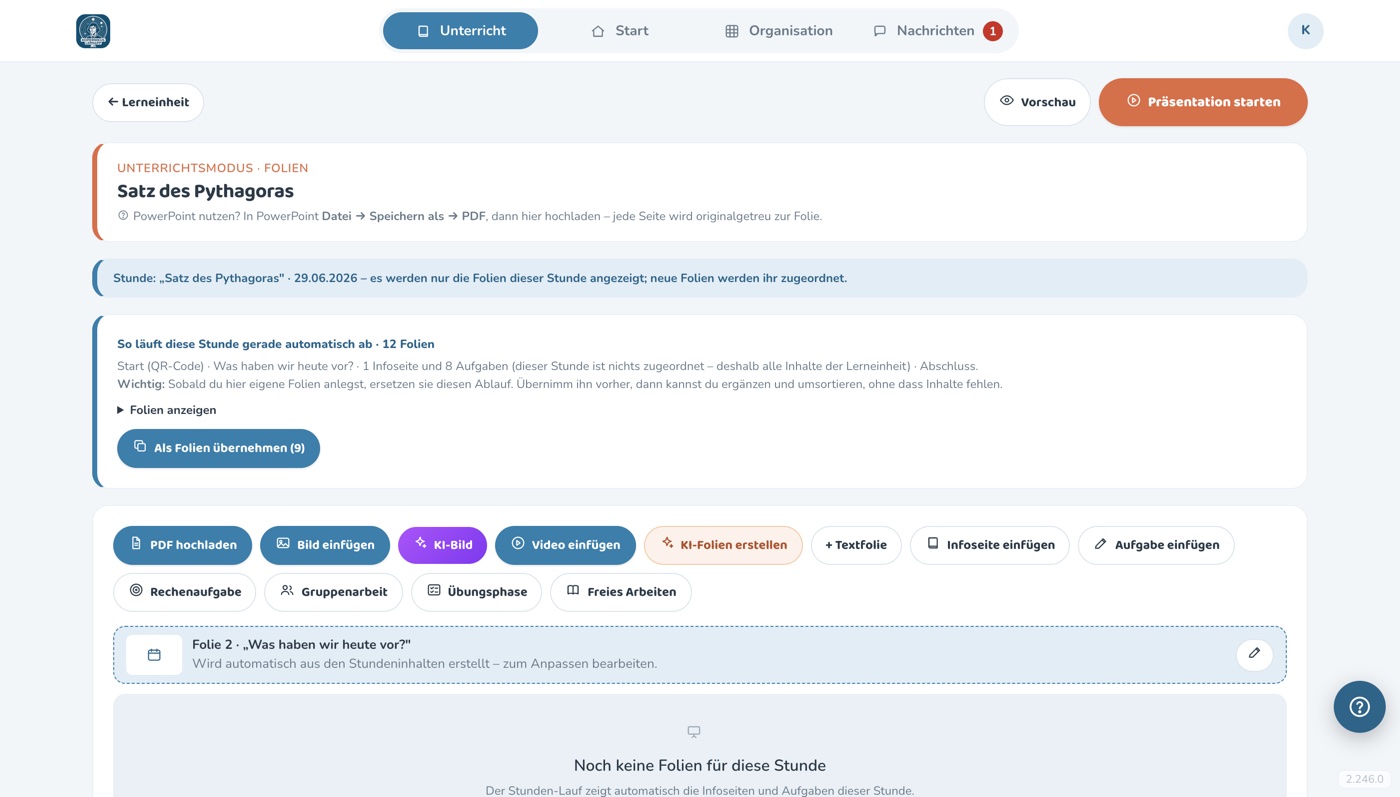
Task: Click the text Folie 2 · „Was haben wir heute vor?"
Action: (x=301, y=645)
